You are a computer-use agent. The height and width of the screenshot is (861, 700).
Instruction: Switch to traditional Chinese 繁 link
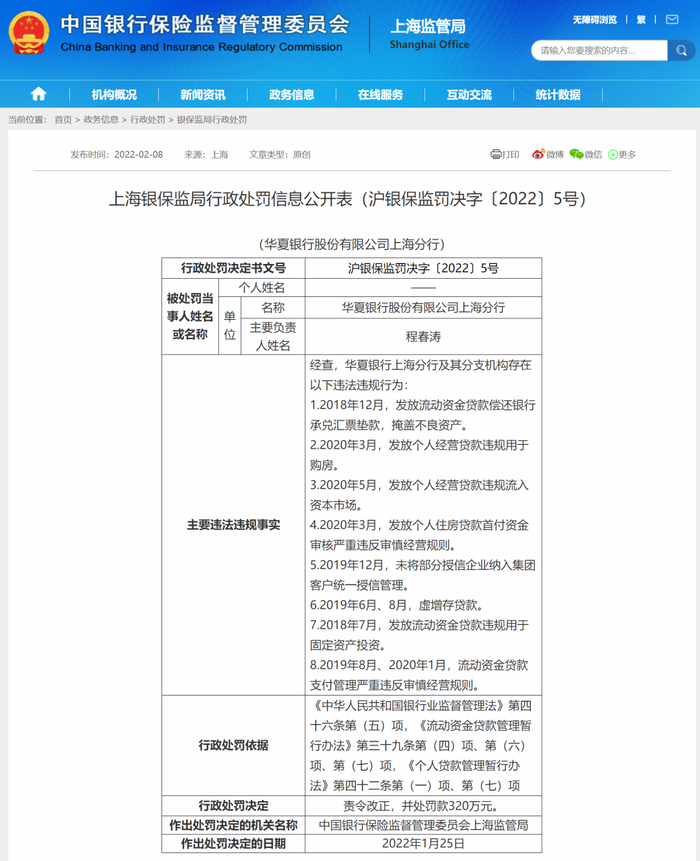(x=641, y=20)
